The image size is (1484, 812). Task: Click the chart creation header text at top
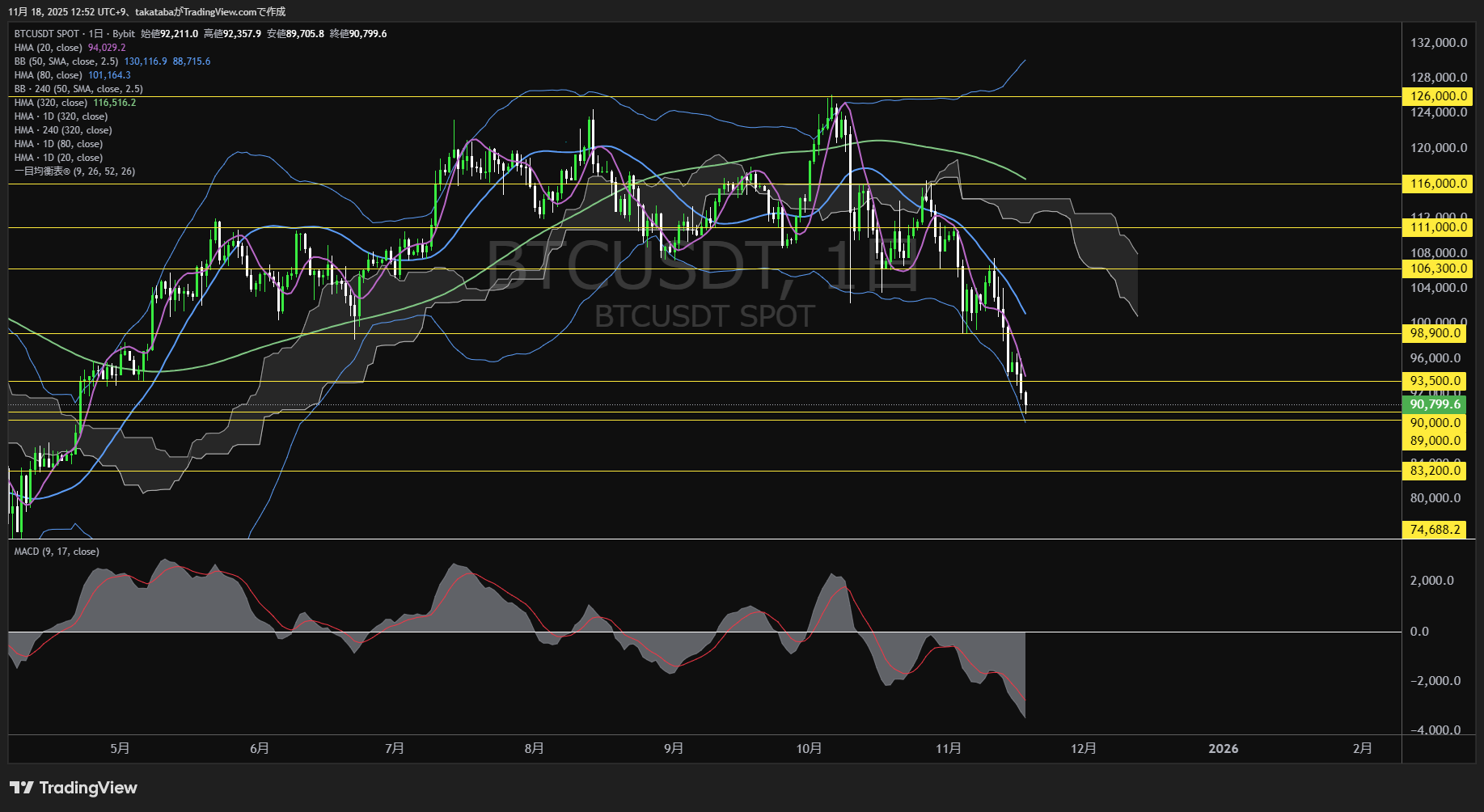pyautogui.click(x=146, y=12)
